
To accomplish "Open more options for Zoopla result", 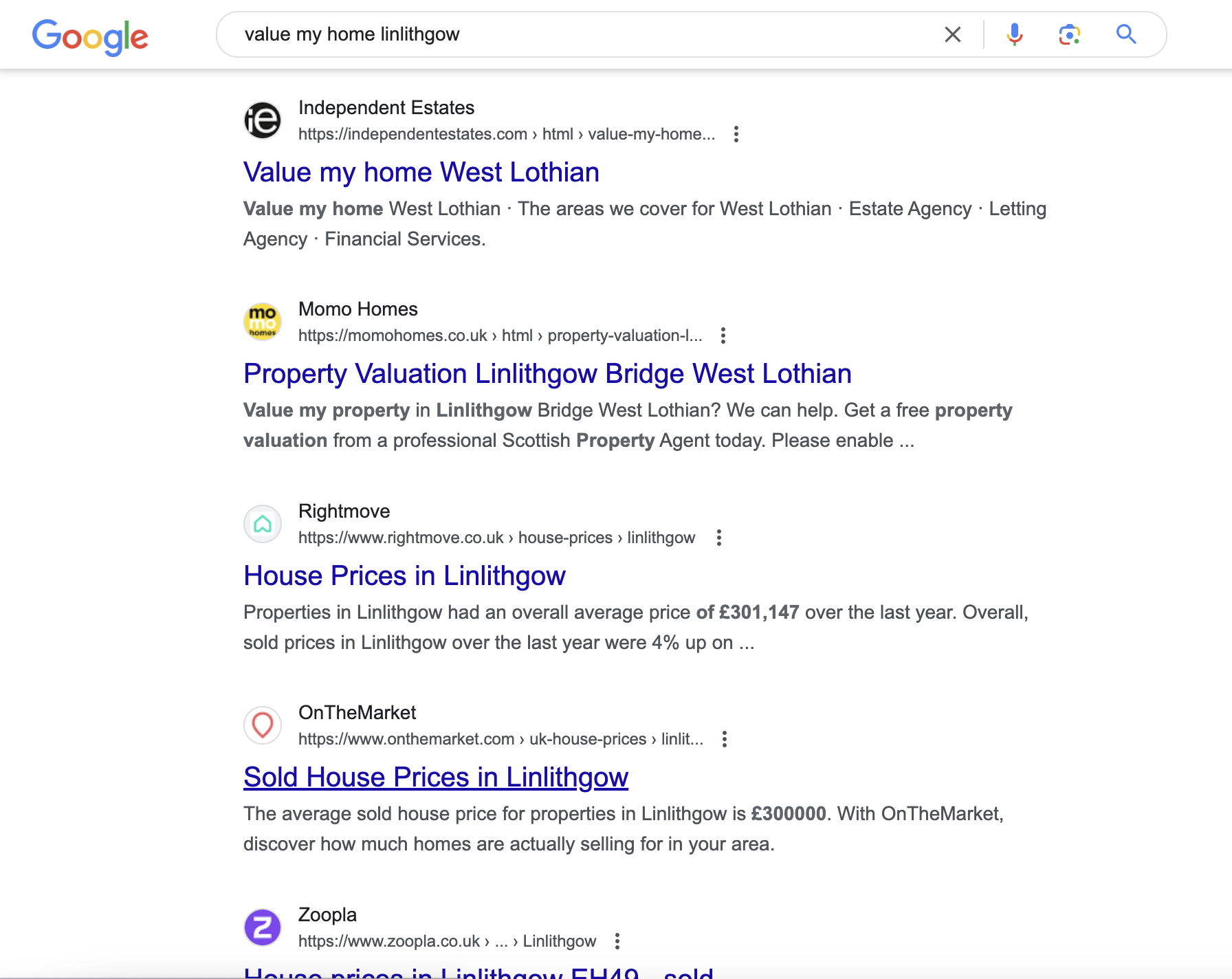I will coord(617,941).
